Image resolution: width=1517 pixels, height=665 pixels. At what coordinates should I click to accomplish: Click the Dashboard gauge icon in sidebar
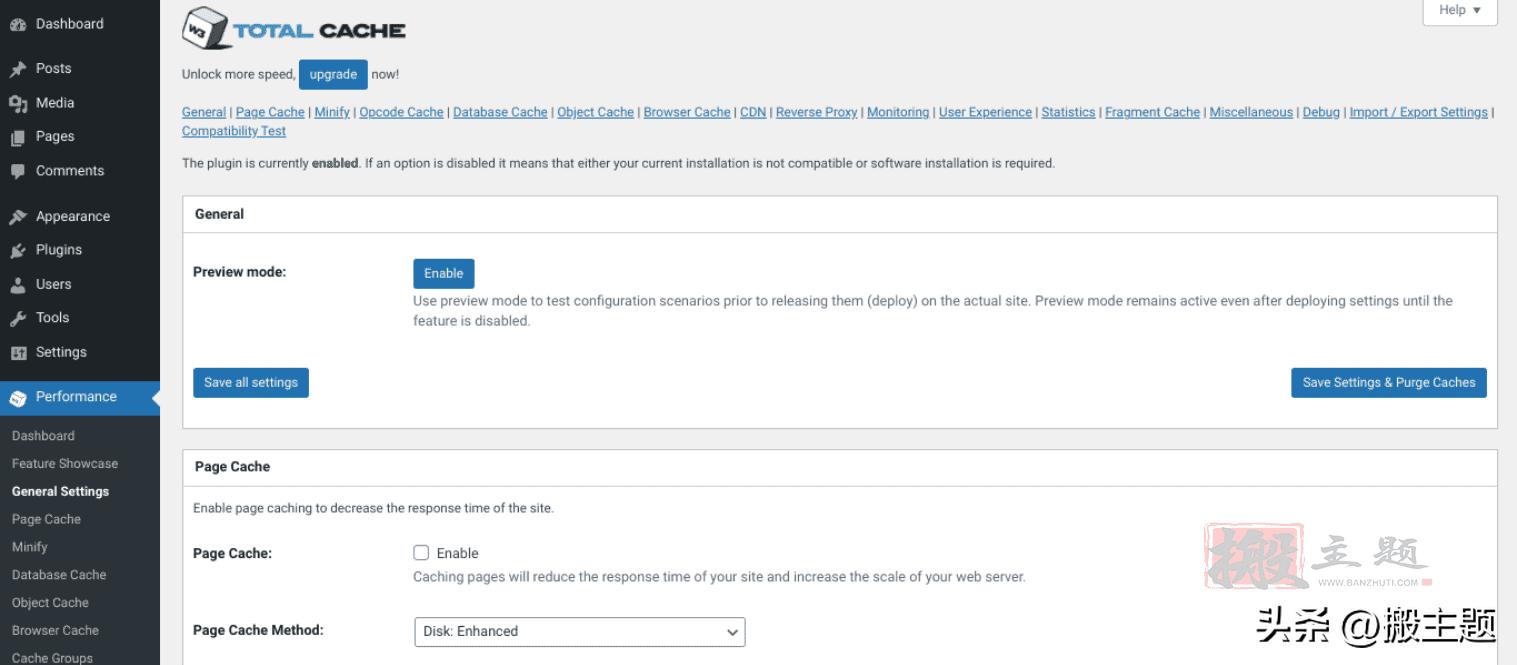[x=17, y=25]
